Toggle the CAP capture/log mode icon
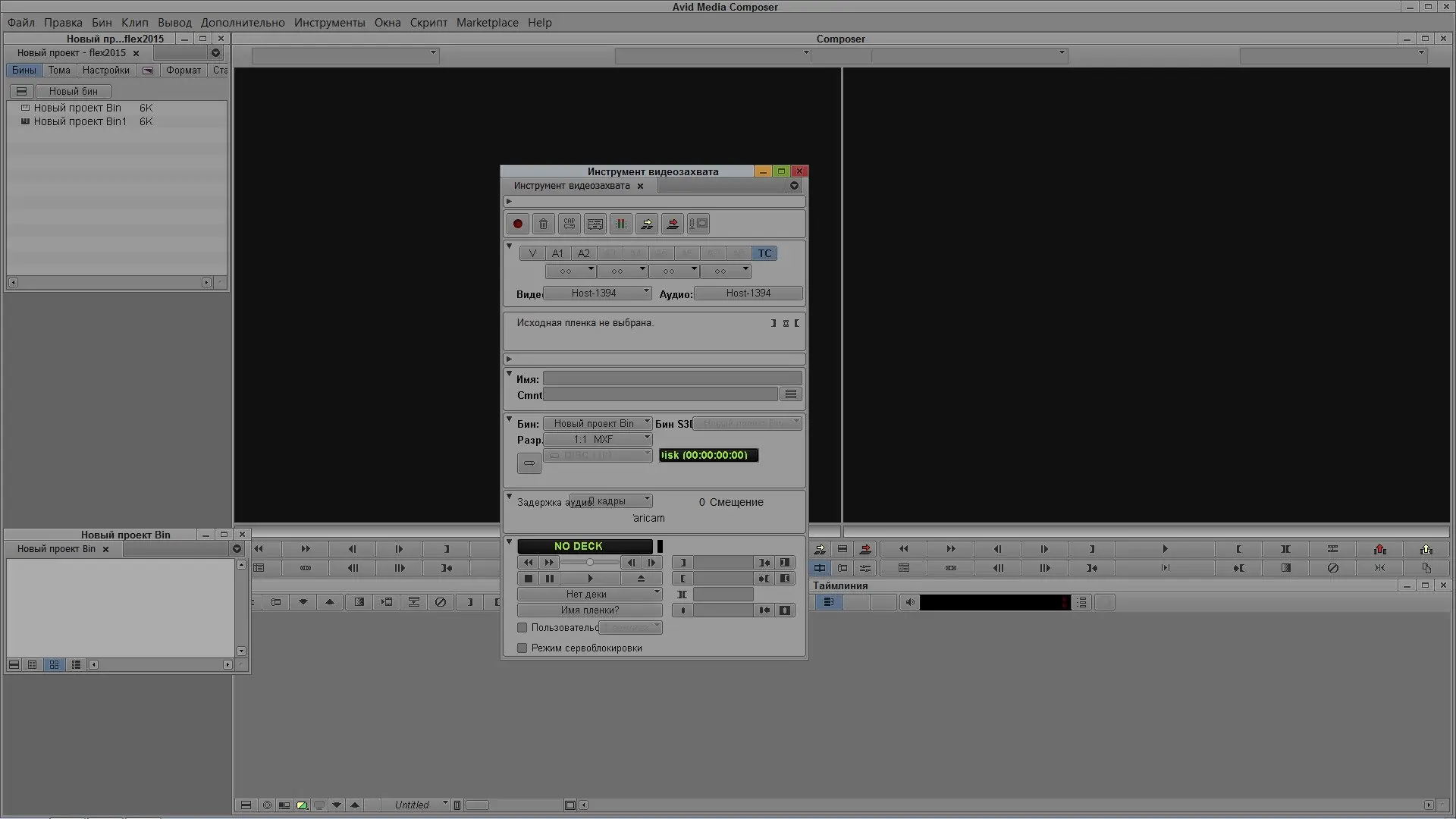 click(x=569, y=224)
